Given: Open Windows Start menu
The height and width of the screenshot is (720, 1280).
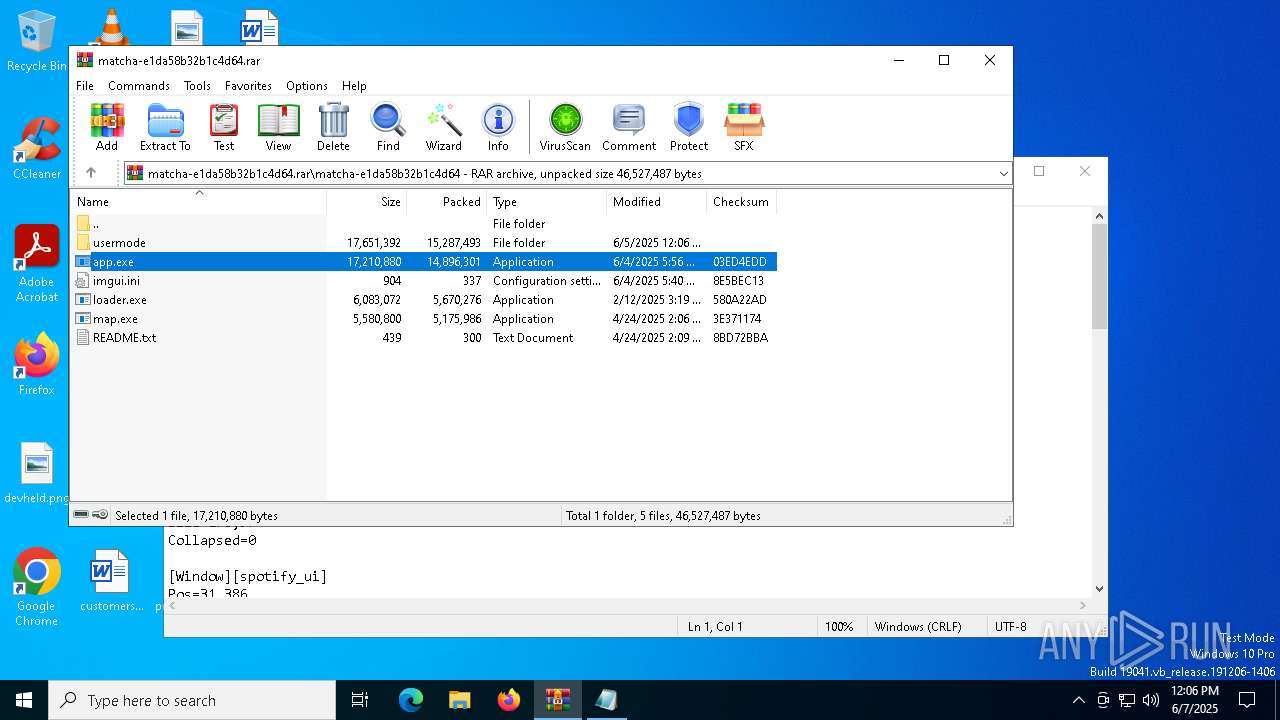Looking at the screenshot, I should pyautogui.click(x=24, y=700).
